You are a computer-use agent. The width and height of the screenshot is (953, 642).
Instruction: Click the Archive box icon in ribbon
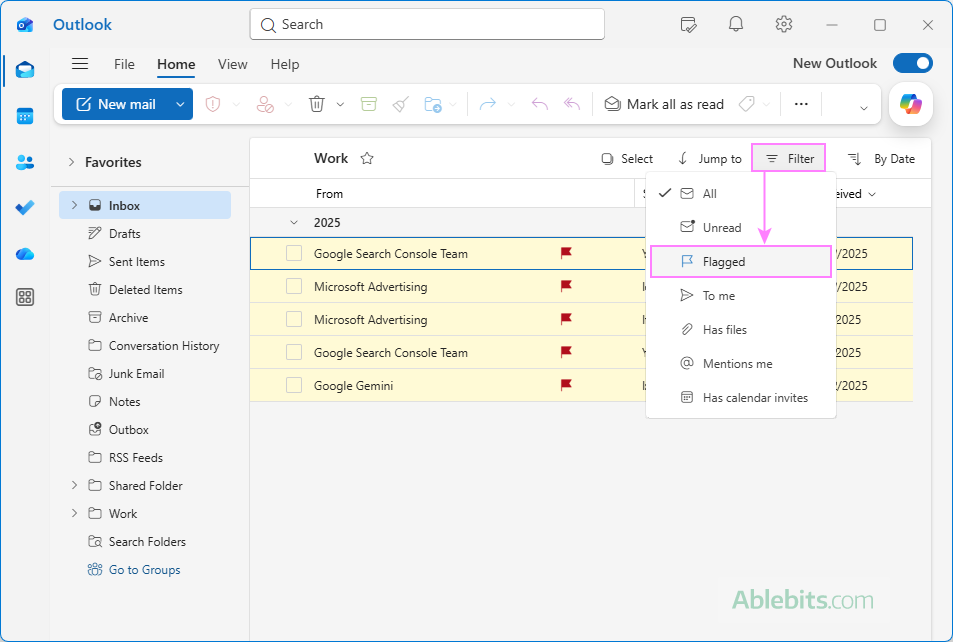tap(368, 105)
